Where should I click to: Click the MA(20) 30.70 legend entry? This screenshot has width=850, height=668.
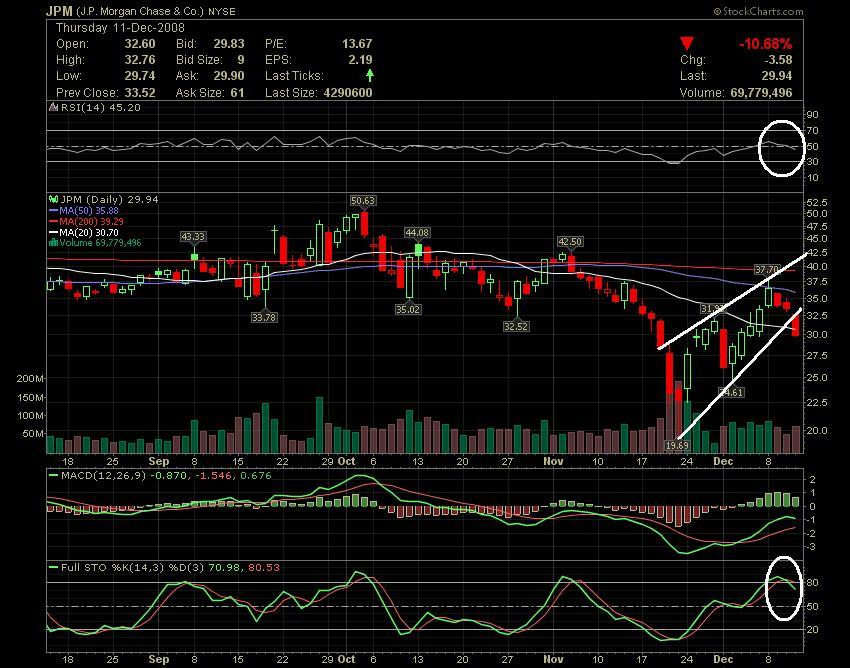pos(84,232)
